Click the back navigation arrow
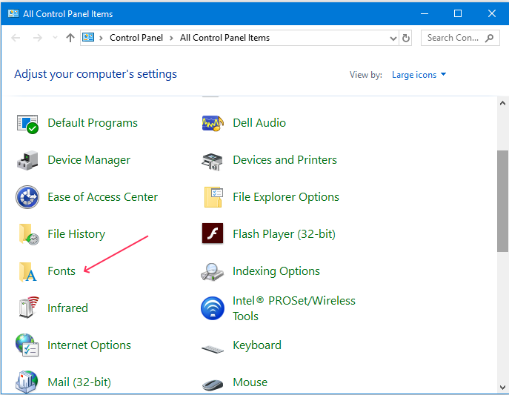Screen dimensions: 509x395 coord(16,38)
